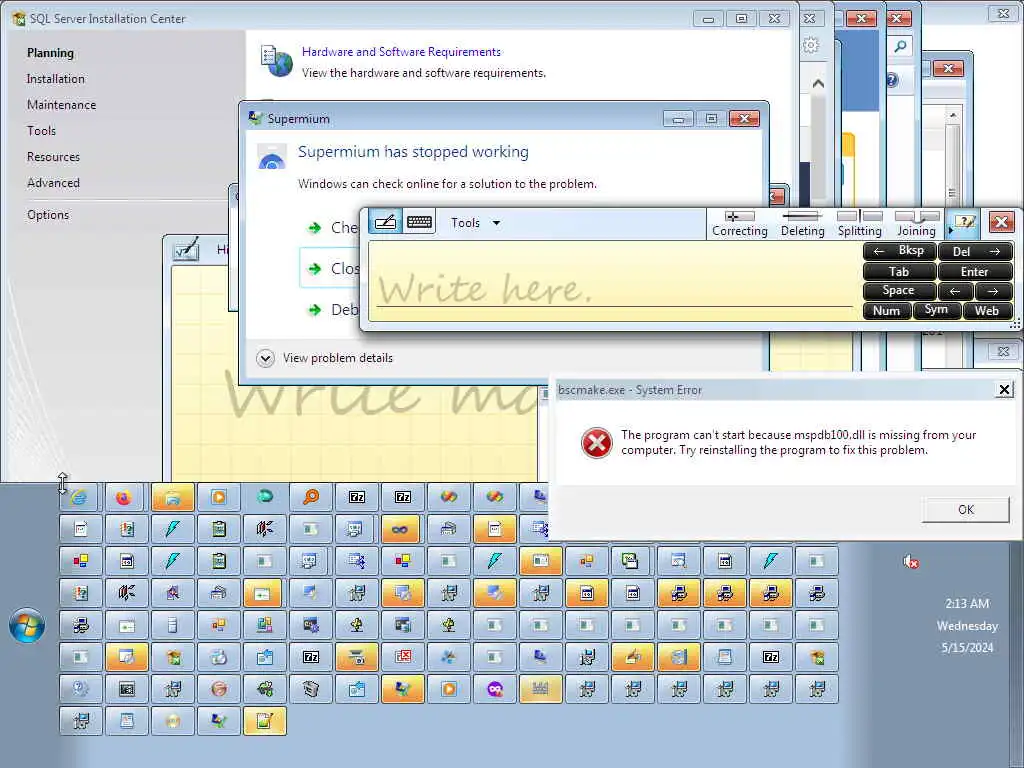This screenshot has height=768, width=1024.
Task: Select Tools in SQL Server Installation Center sidebar
Action: coord(41,131)
